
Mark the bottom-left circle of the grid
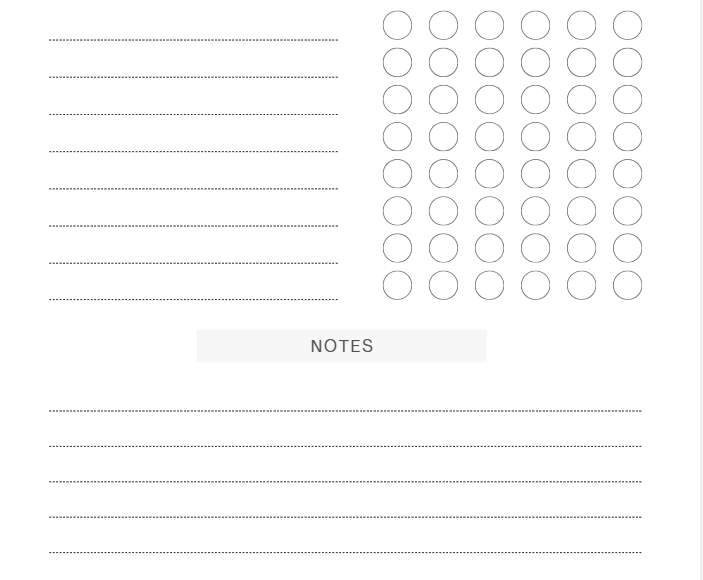point(397,285)
